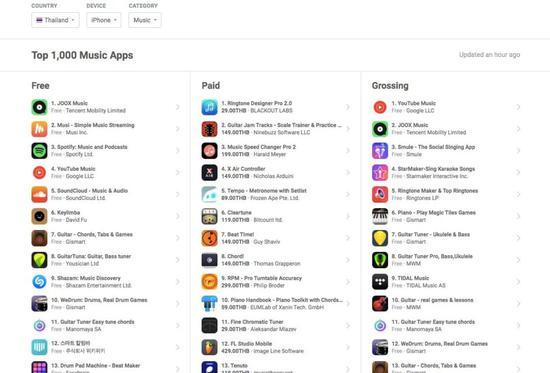Viewport: 550px width, 373px height.
Task: Open the Ringtone Designer Pro icon
Action: coord(209,107)
